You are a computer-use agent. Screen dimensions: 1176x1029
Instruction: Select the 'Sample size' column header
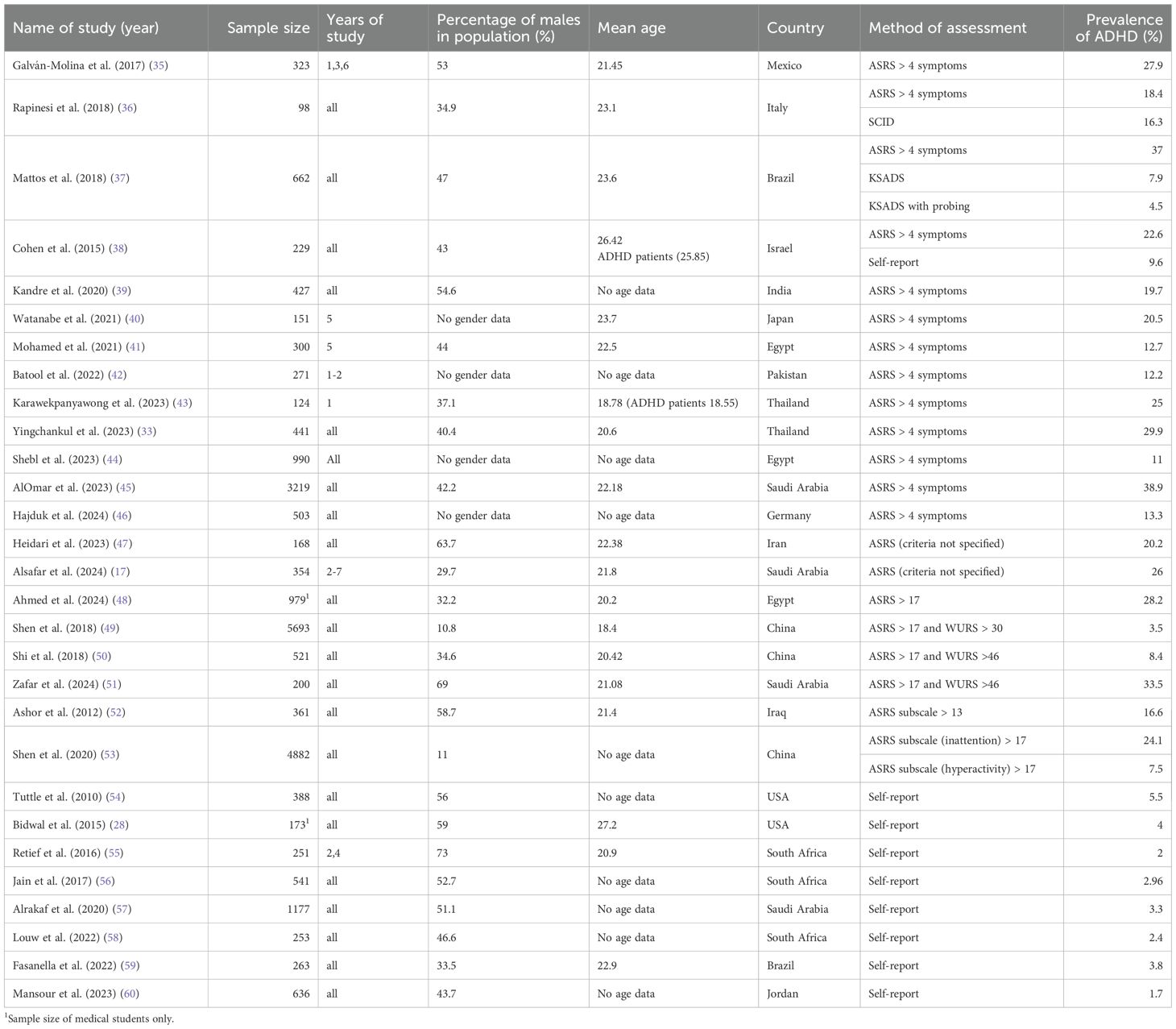point(267,28)
